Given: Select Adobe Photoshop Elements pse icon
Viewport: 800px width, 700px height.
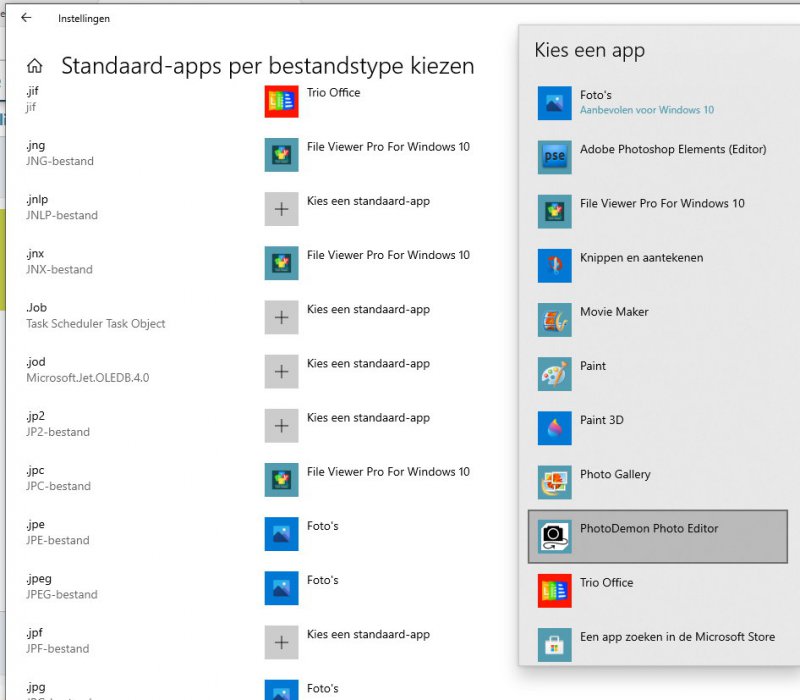Looking at the screenshot, I should [555, 157].
